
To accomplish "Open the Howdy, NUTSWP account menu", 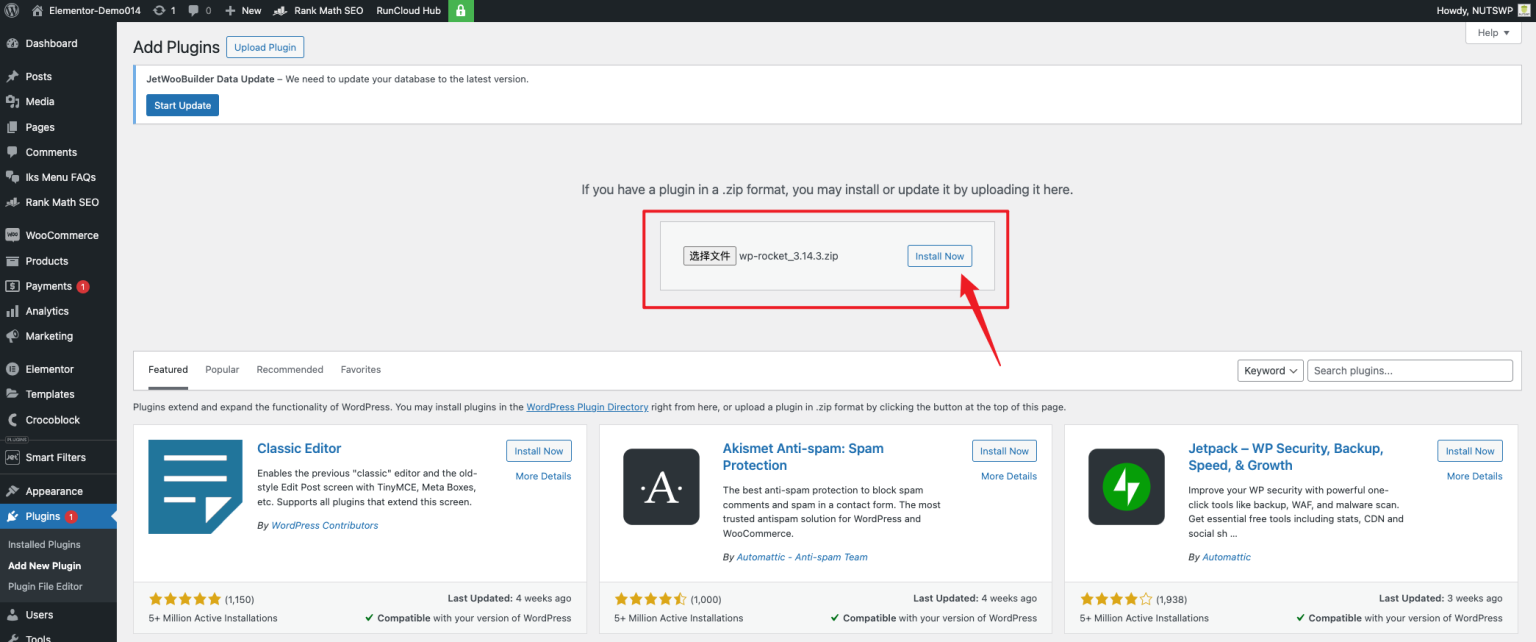I will (x=1475, y=10).
